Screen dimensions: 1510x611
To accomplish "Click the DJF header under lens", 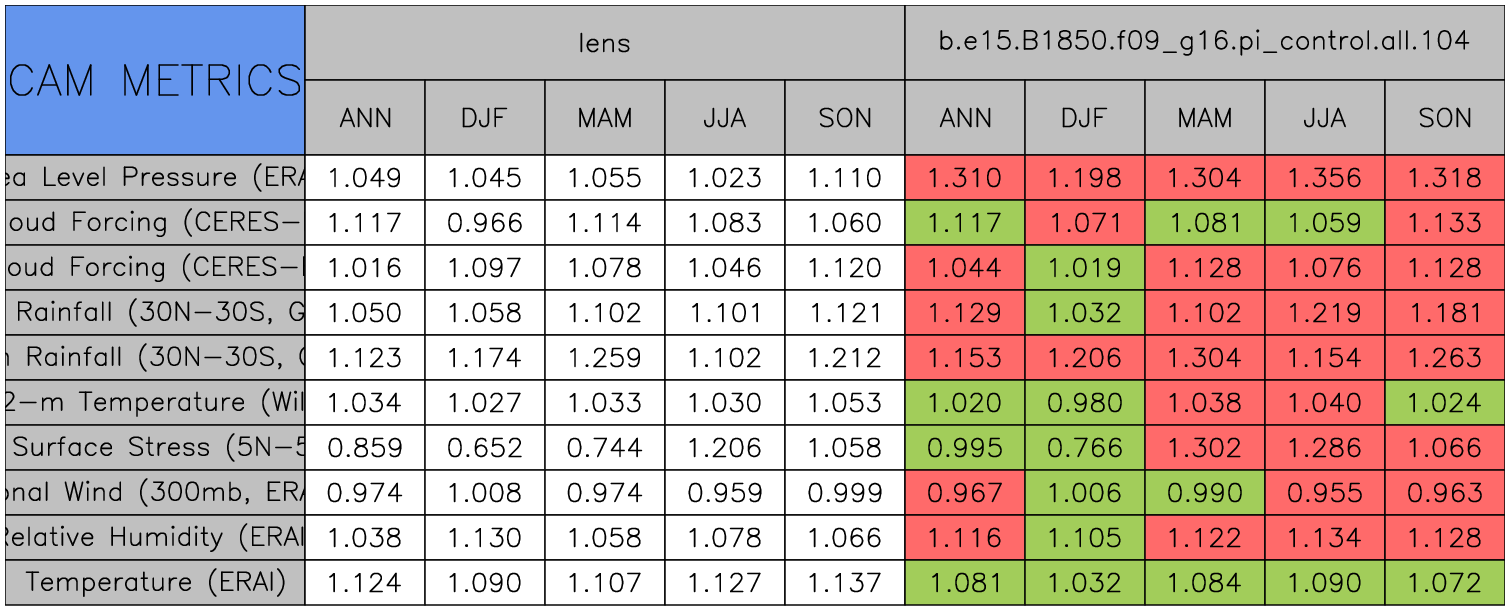I will pyautogui.click(x=485, y=118).
